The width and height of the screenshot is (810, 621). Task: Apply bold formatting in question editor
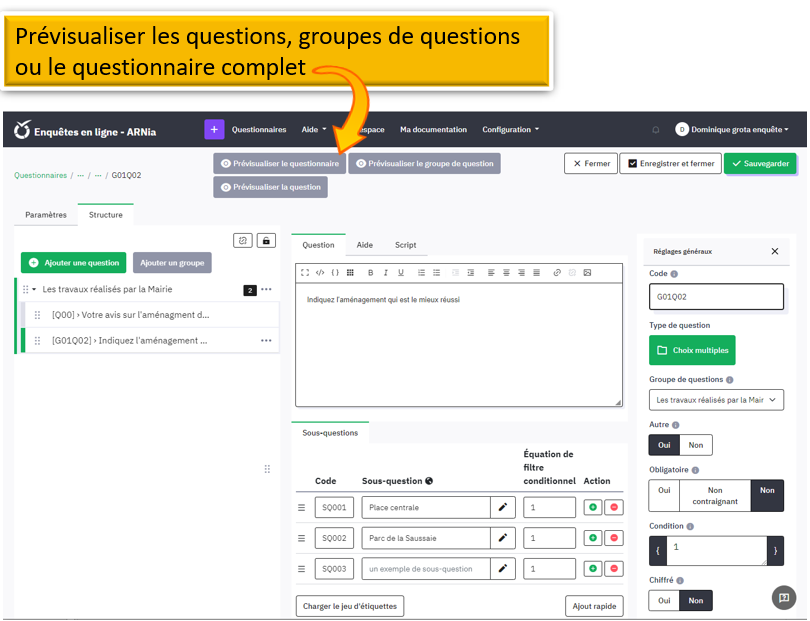(370, 272)
